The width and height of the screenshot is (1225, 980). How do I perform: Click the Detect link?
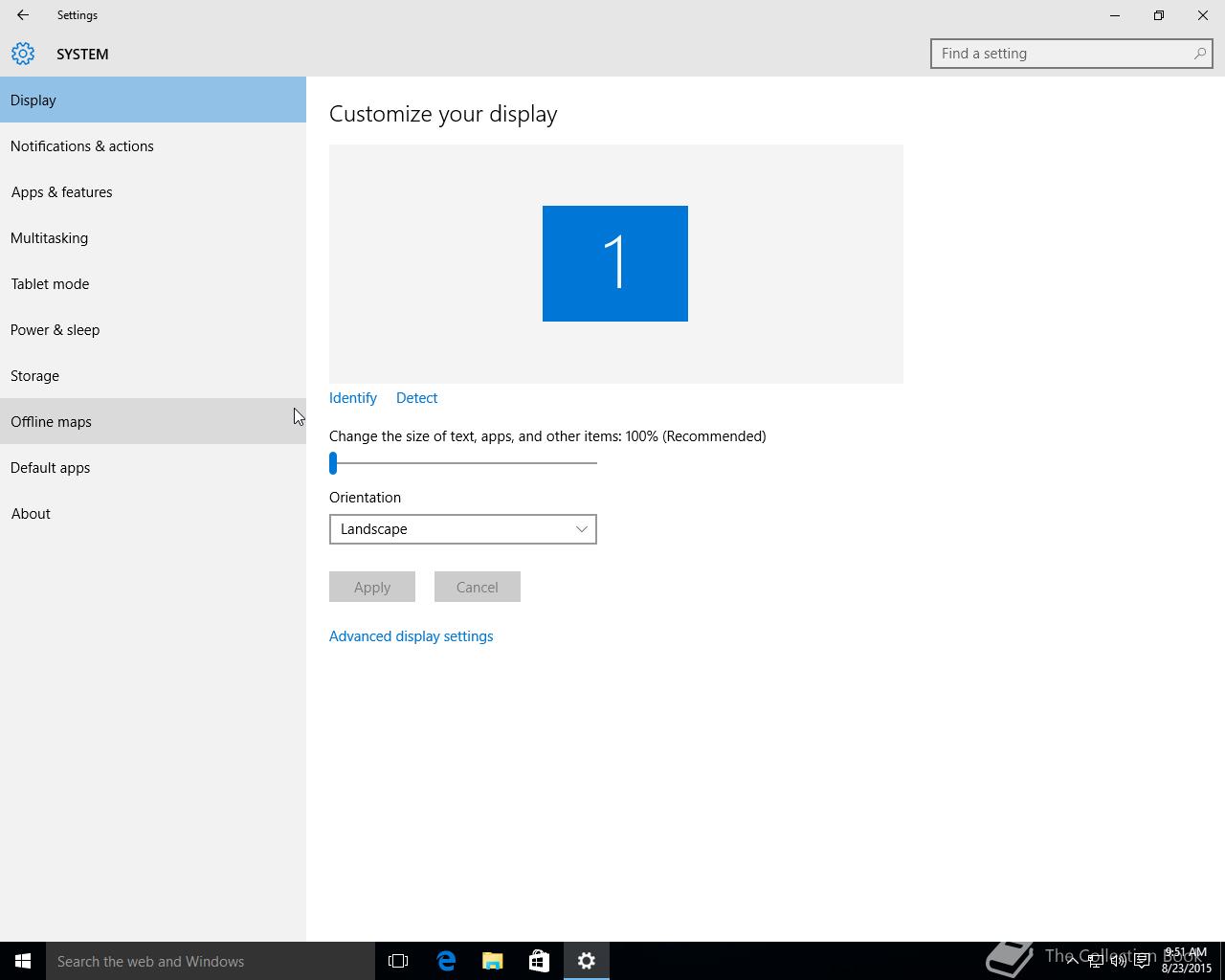[x=416, y=398]
